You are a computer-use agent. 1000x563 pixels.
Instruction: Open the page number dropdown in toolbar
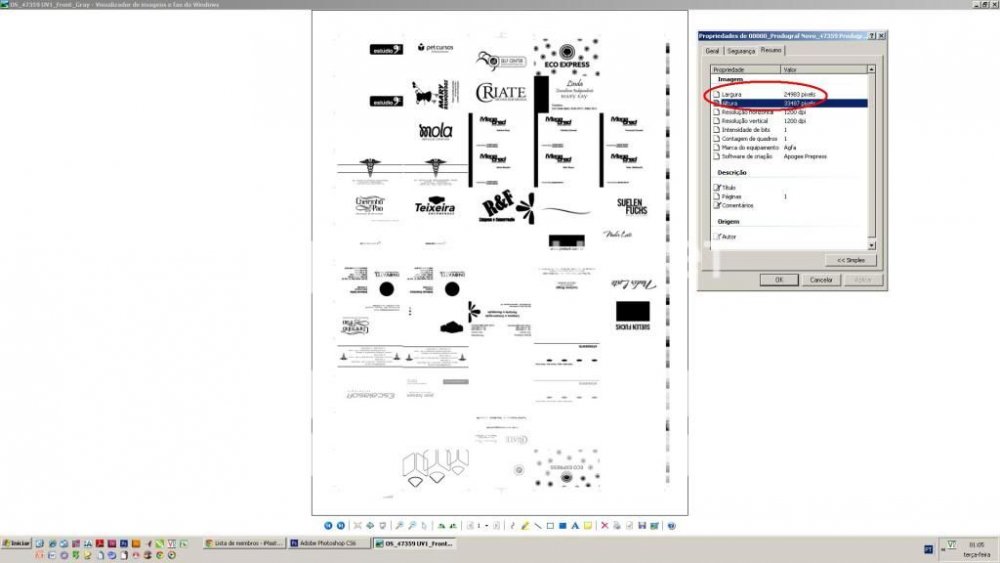coord(487,525)
